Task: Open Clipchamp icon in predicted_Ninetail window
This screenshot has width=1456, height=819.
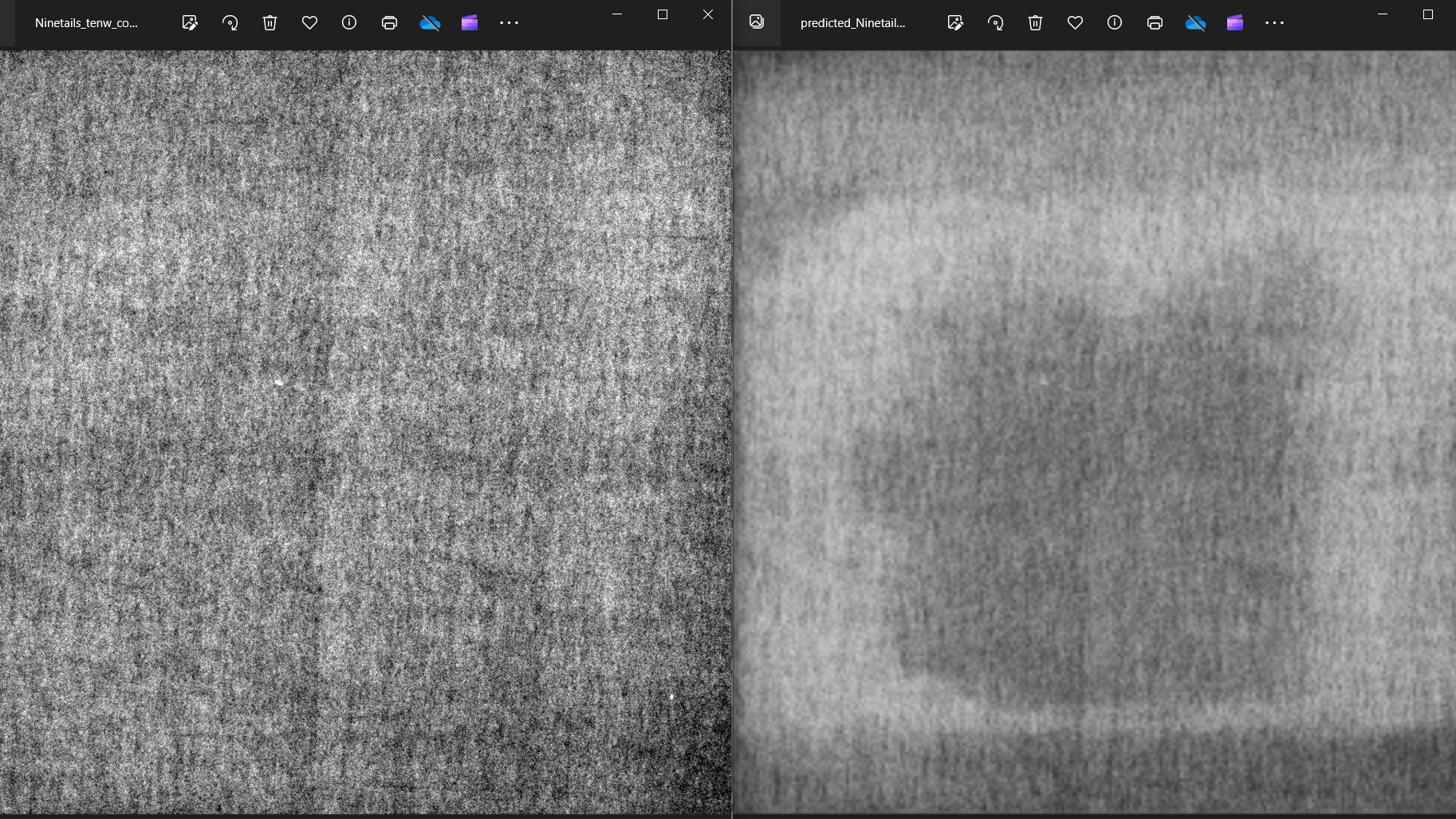Action: [1235, 23]
